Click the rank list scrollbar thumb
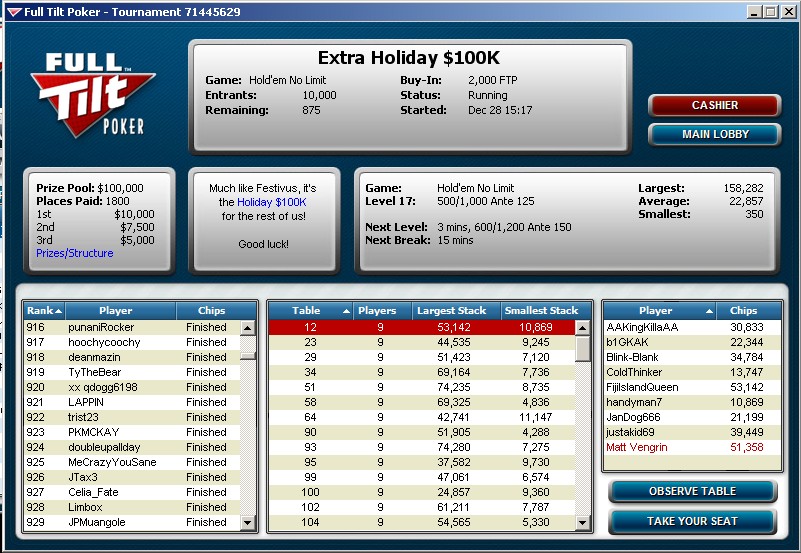This screenshot has height=553, width=801. [x=248, y=356]
